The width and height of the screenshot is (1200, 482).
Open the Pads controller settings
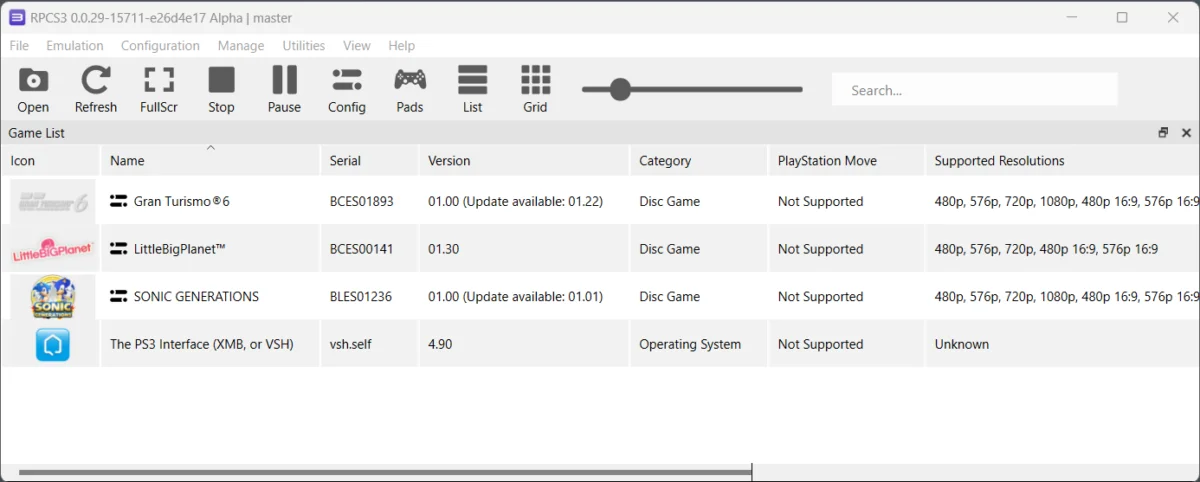click(410, 89)
